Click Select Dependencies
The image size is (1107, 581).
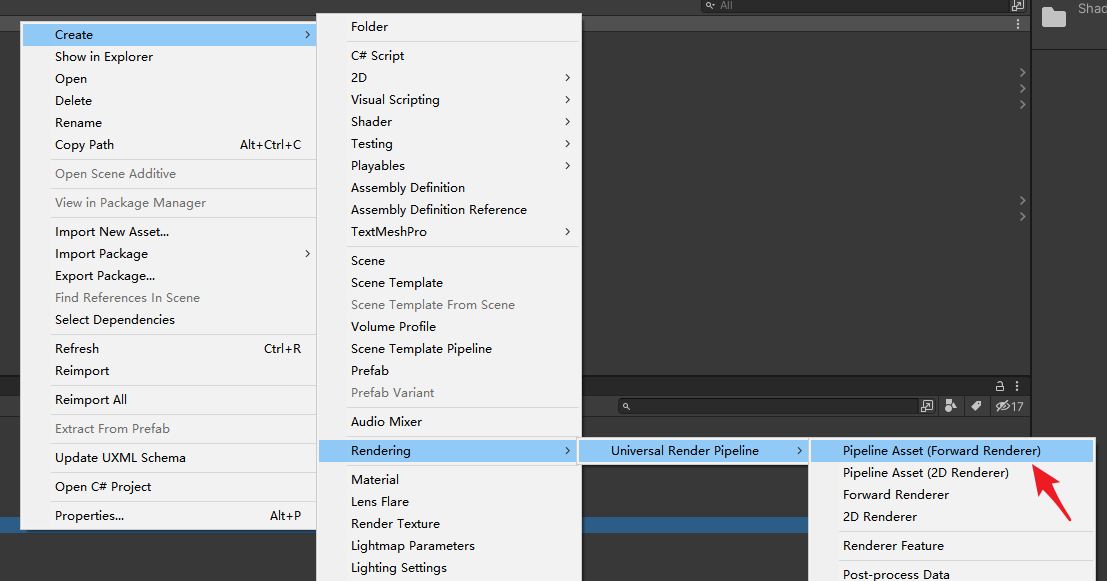[x=169, y=320]
